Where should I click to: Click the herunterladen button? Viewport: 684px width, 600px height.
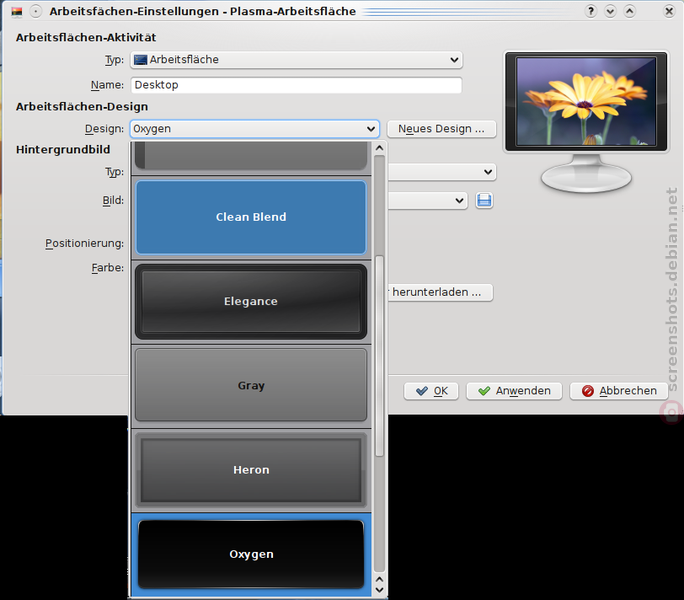point(440,292)
